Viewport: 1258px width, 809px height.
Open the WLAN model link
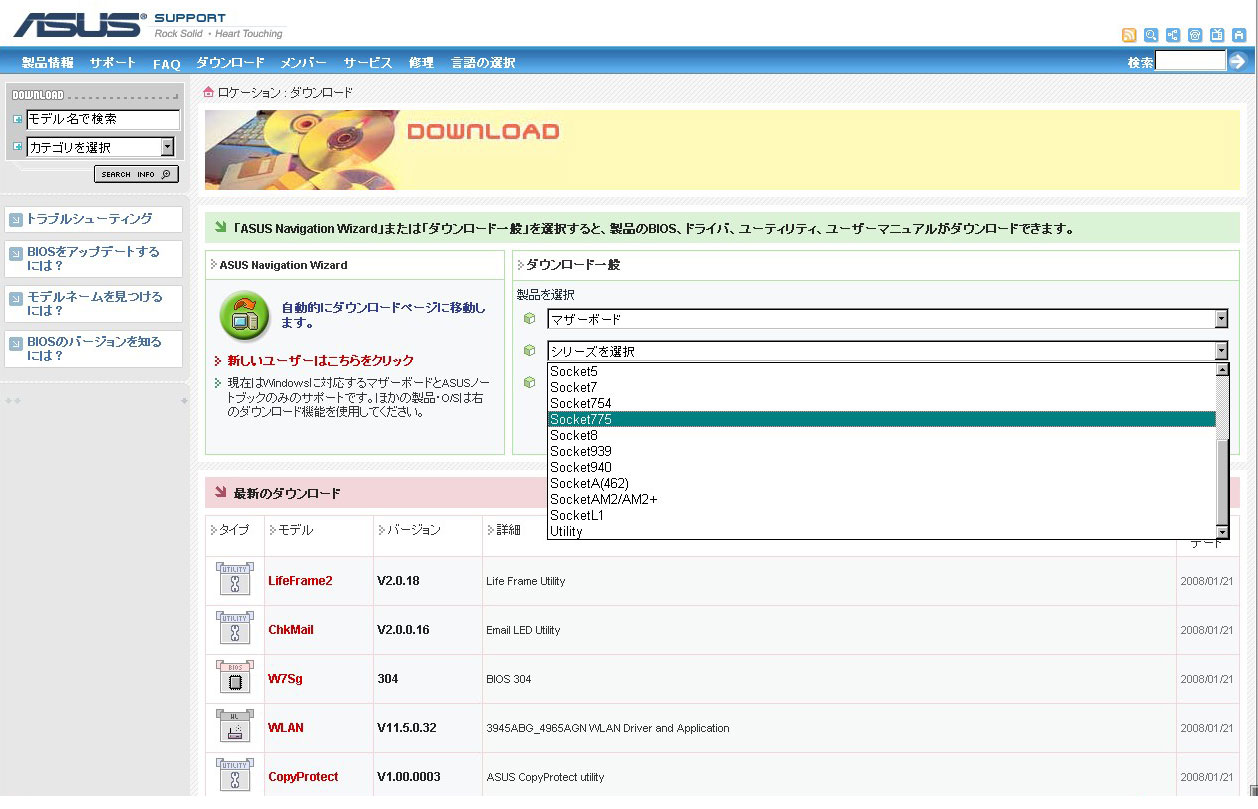point(286,728)
